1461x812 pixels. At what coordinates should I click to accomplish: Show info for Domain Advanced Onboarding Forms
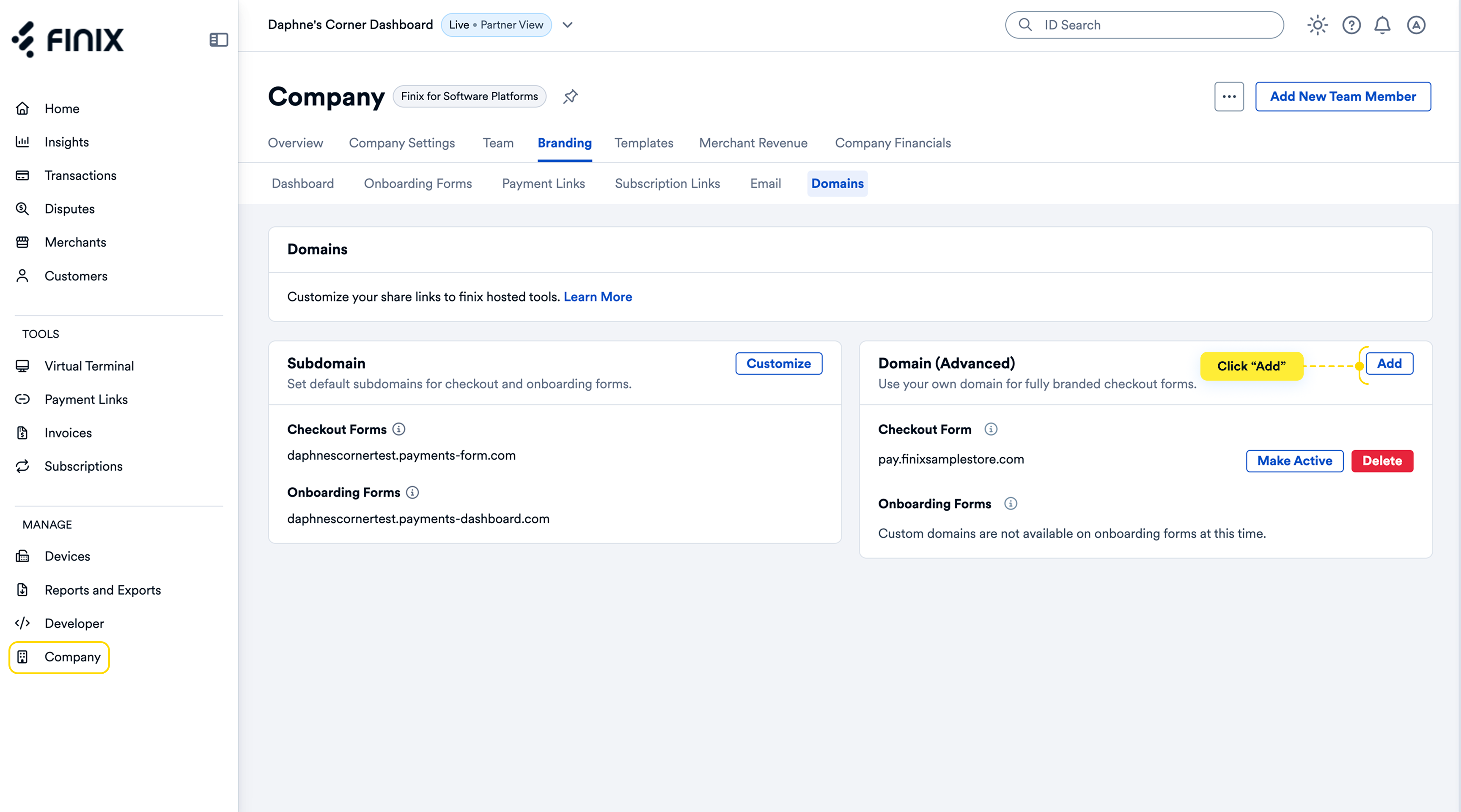click(x=1011, y=504)
